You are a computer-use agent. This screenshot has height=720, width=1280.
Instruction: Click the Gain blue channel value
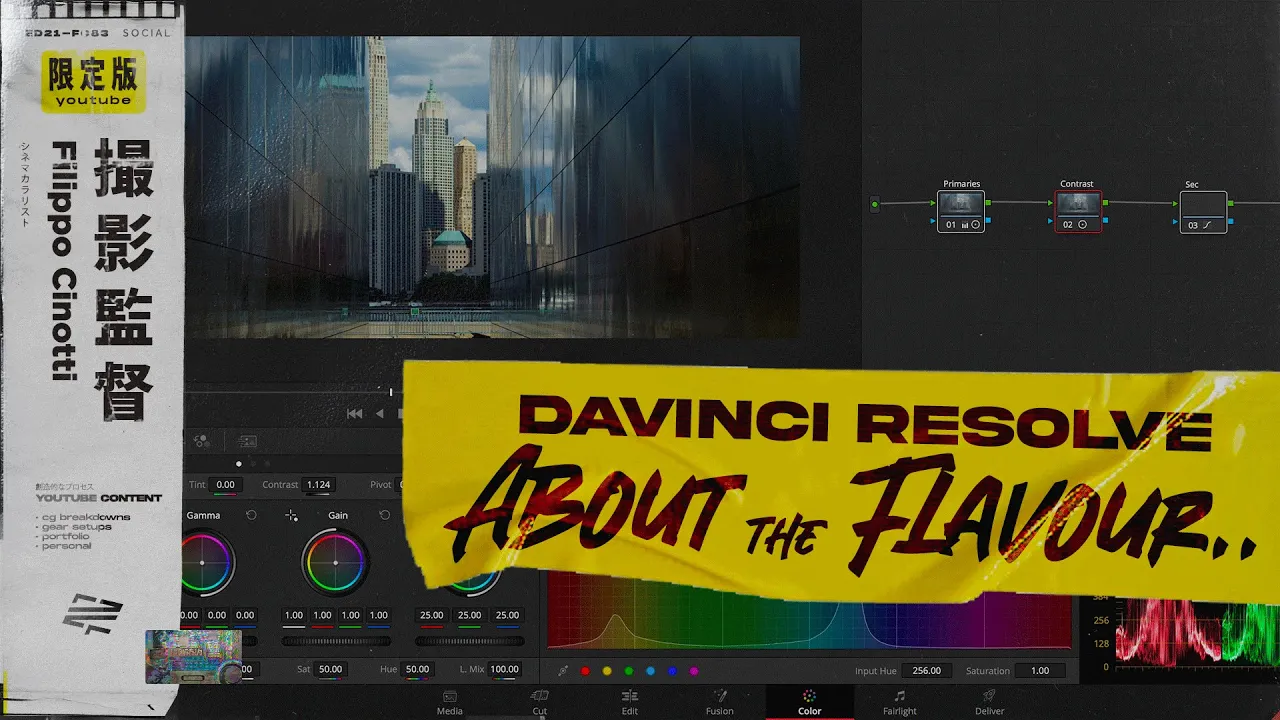tap(378, 616)
